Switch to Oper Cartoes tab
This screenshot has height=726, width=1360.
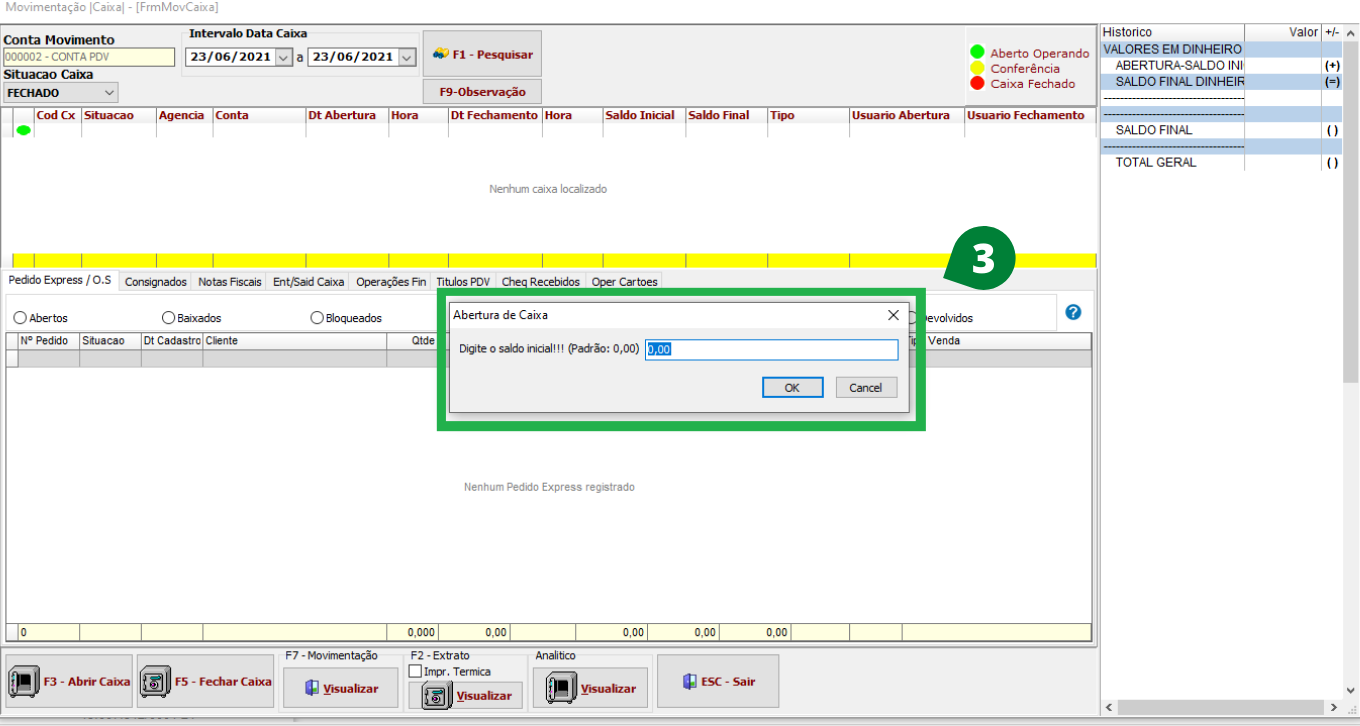tap(625, 282)
